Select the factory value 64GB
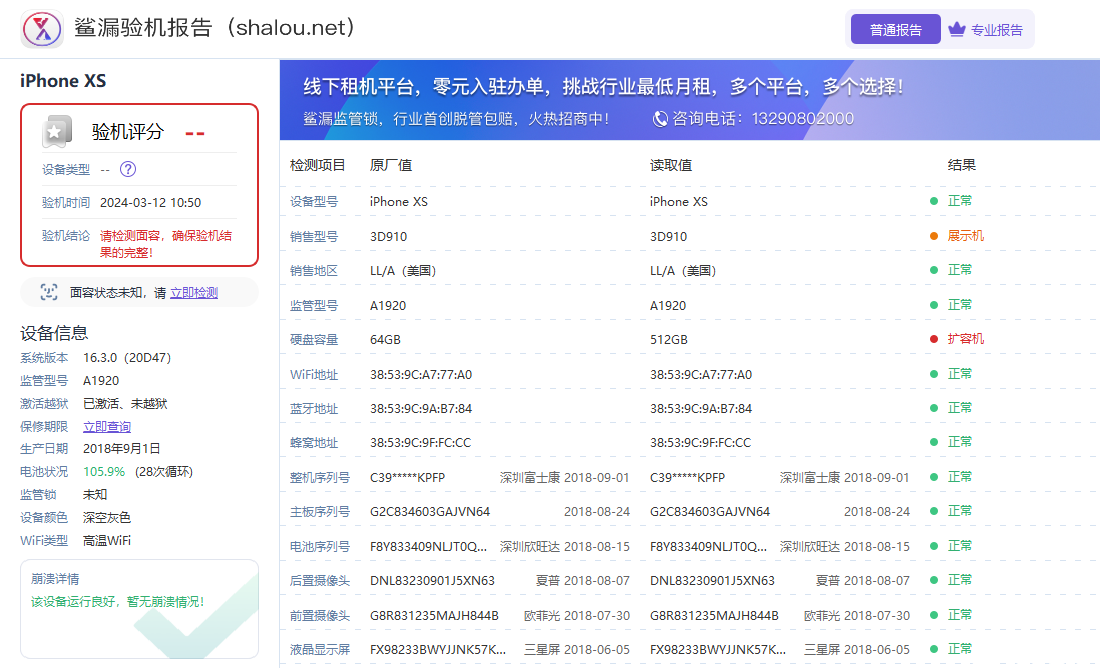1100x668 pixels. coord(385,340)
